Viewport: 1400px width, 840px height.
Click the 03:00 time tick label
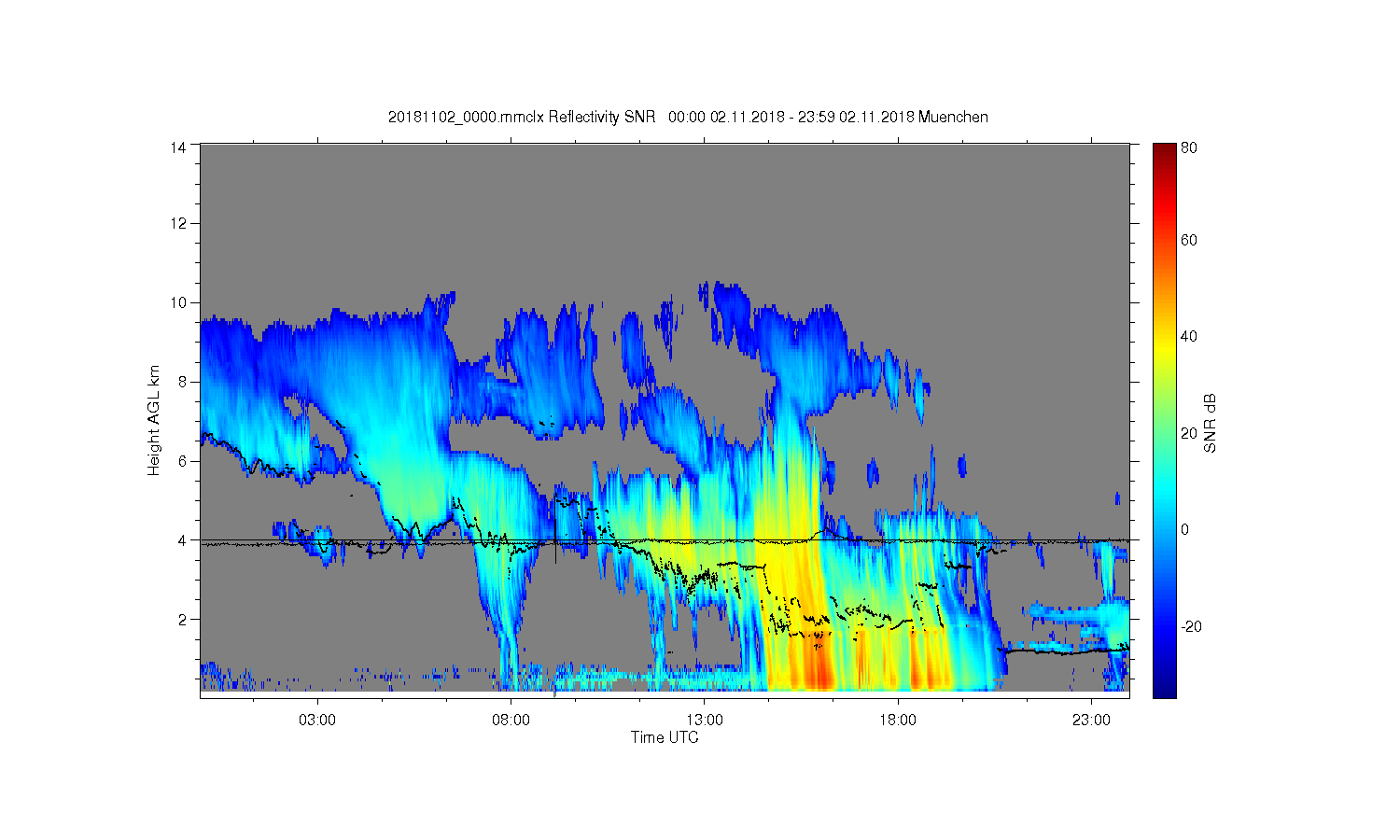[317, 721]
